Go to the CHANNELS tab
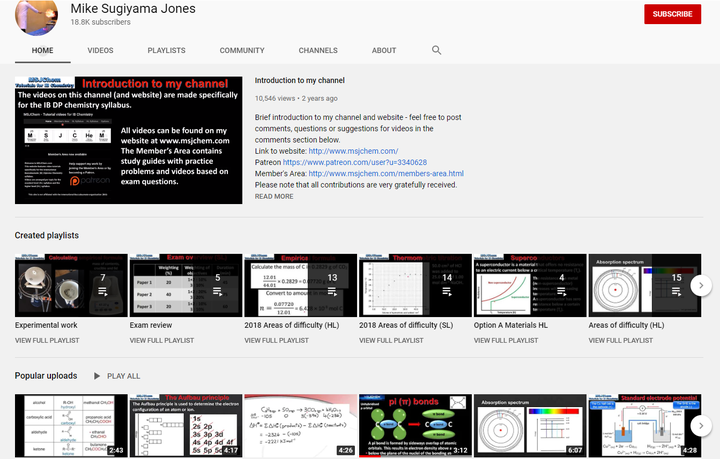This screenshot has height=459, width=720. click(x=318, y=50)
